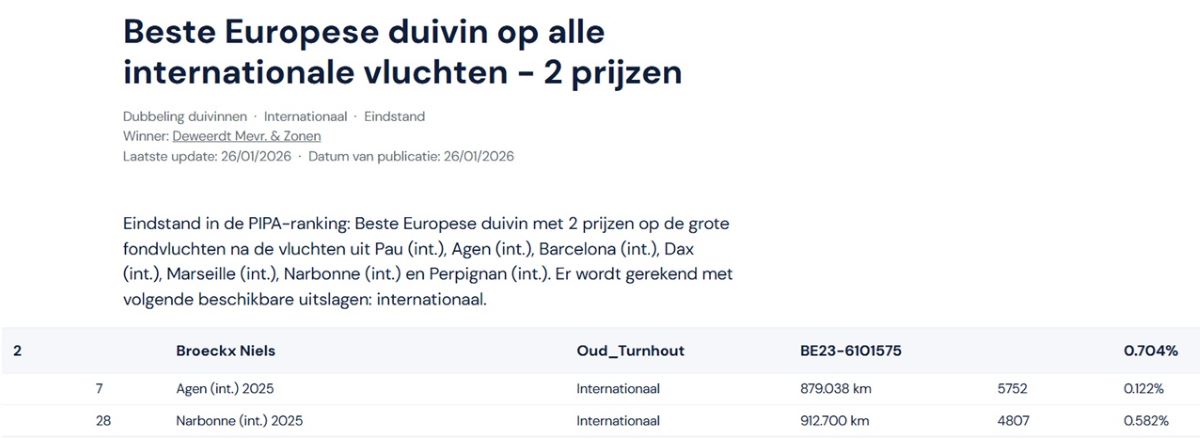Click ring number BE23-6101575
Image resolution: width=1200 pixels, height=439 pixels.
pos(846,351)
